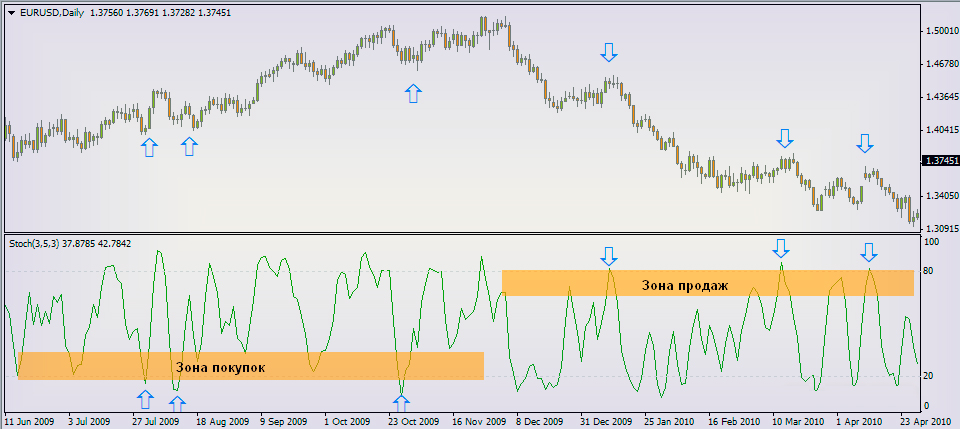Click the stochastic panel down arrow near 1 Apr 2010
The image size is (960, 429).
869,251
